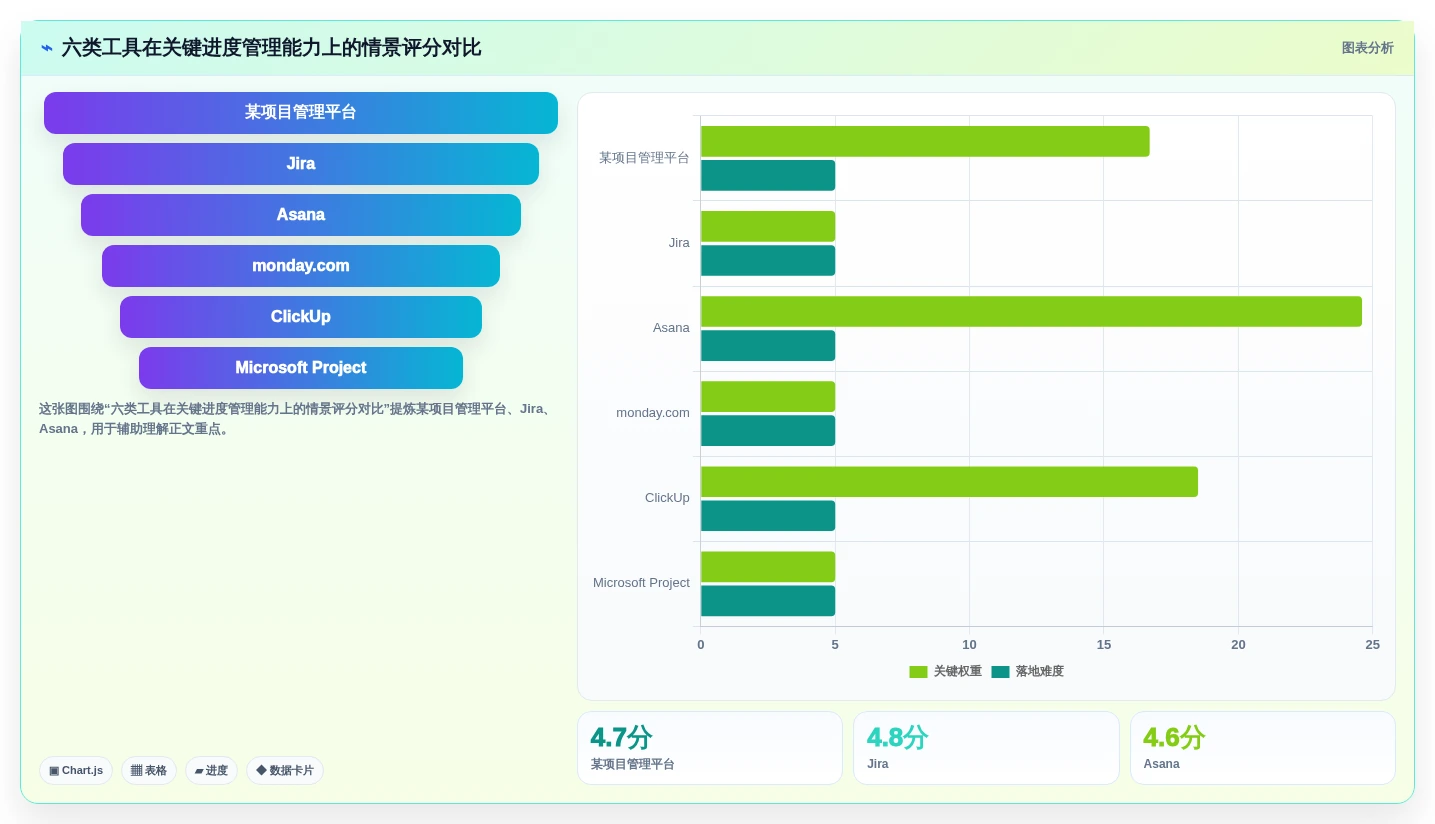Click the Jira y-axis label in chart
This screenshot has width=1435, height=824.
(679, 243)
